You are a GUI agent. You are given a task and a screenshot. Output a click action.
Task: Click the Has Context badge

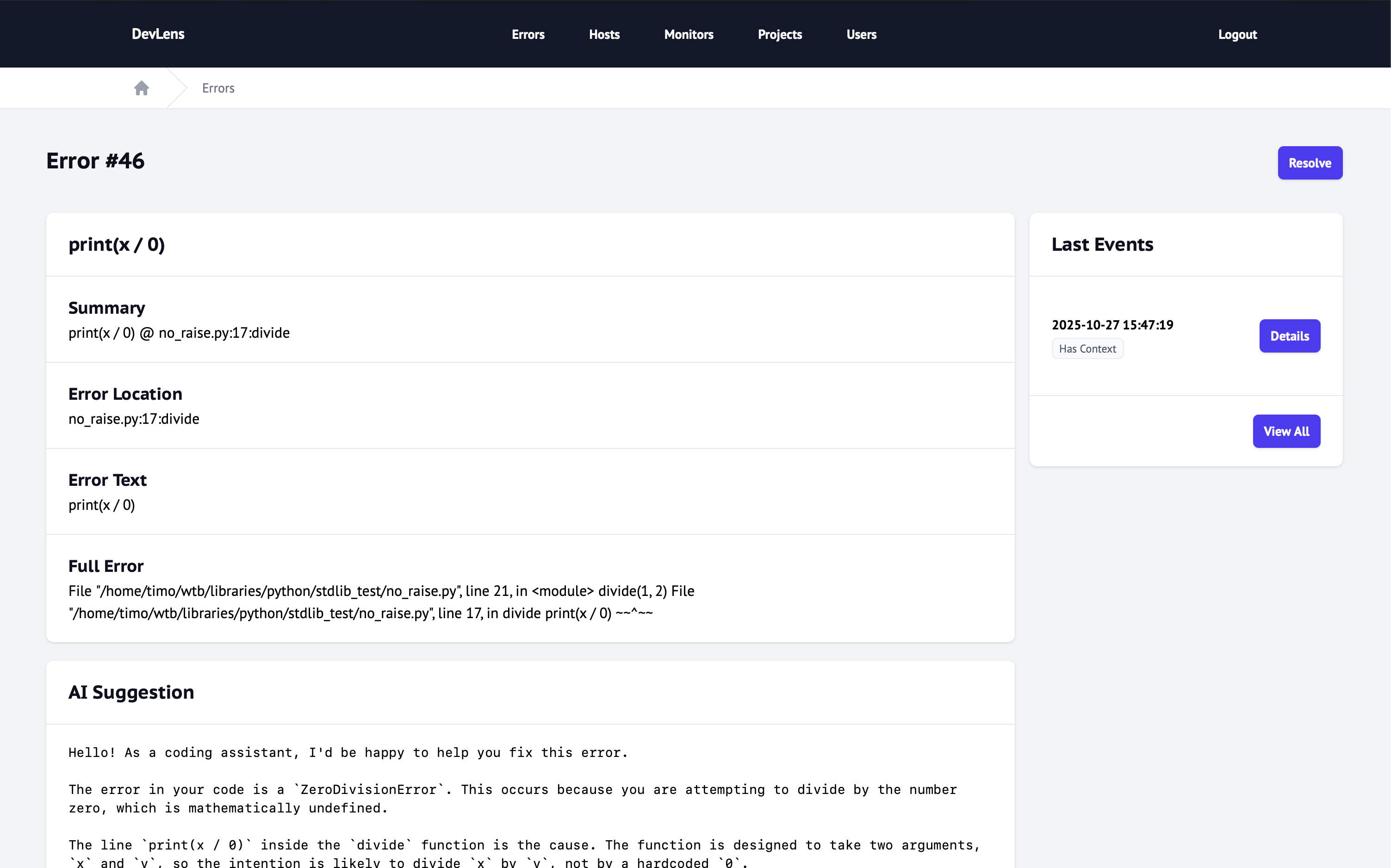tap(1087, 348)
